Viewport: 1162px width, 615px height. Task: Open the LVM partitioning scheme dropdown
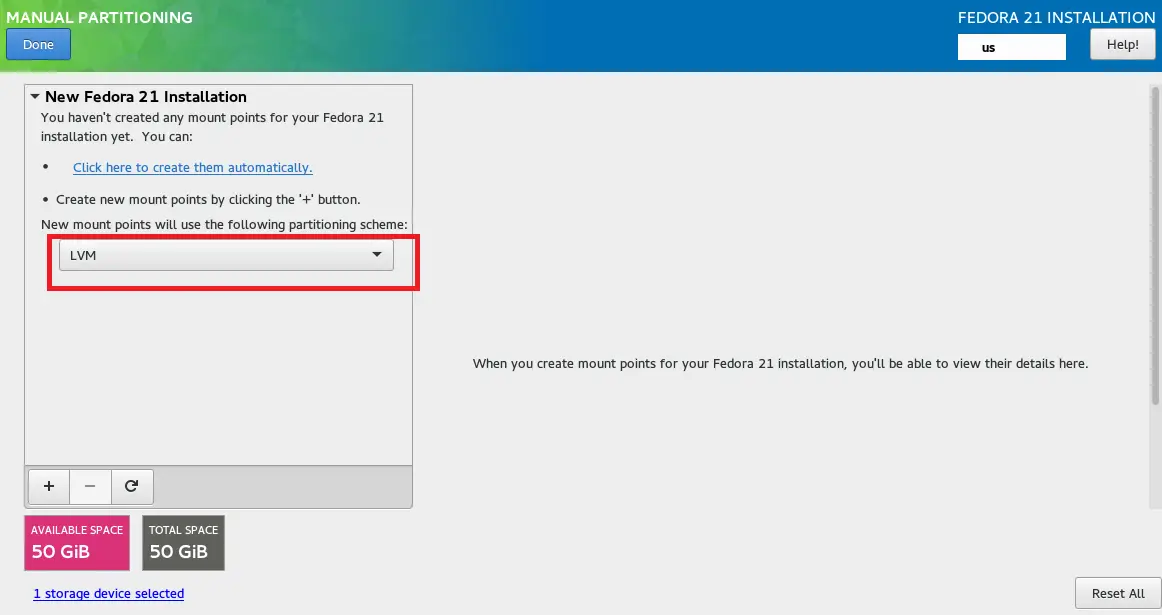[226, 256]
